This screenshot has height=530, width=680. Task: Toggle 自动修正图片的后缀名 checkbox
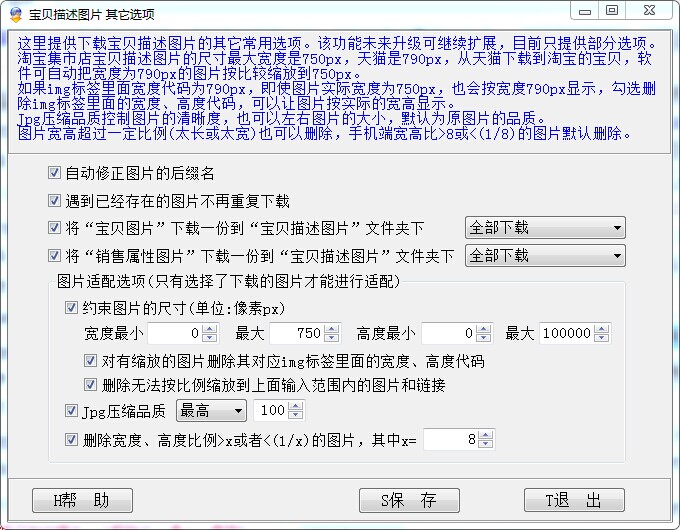54,173
